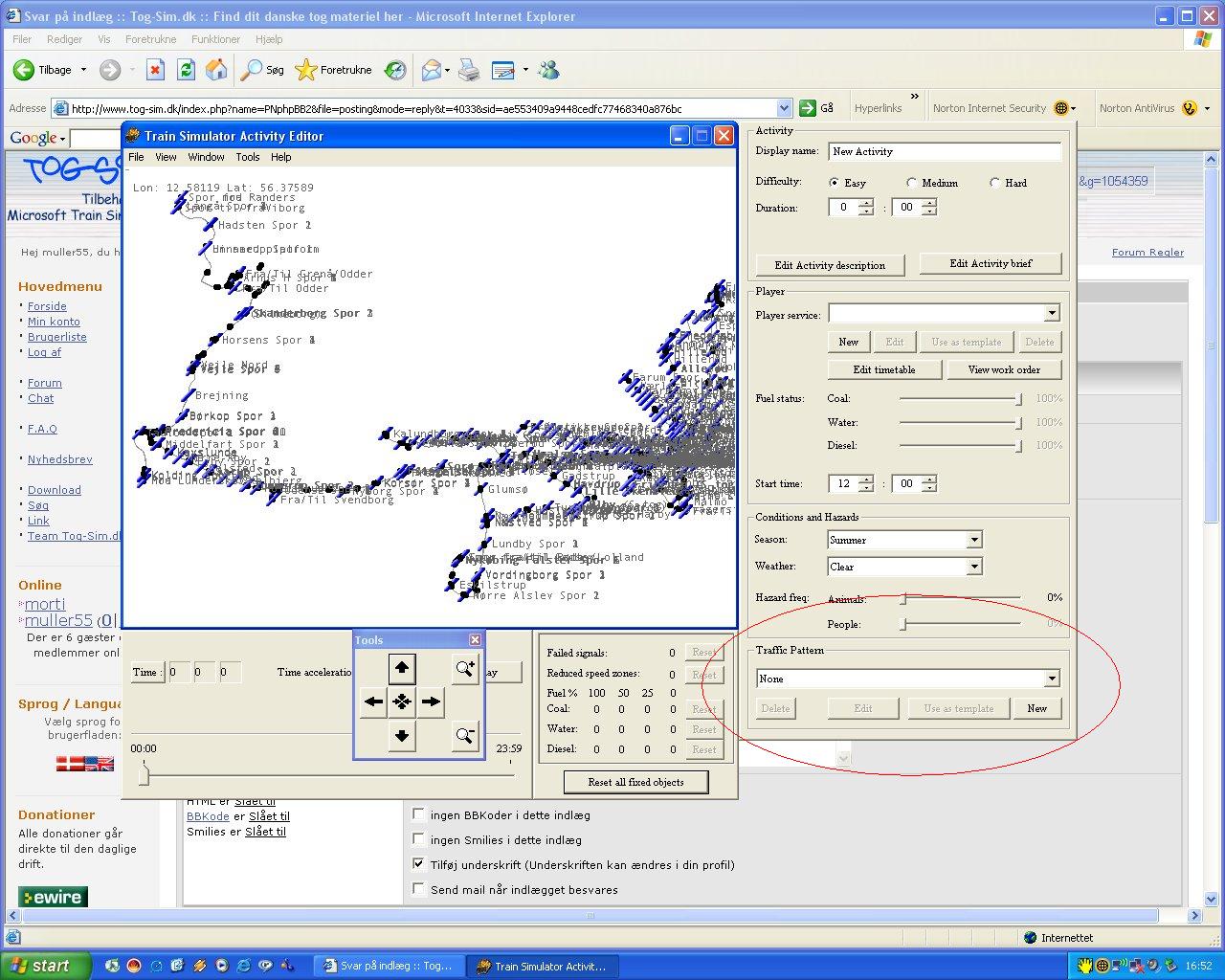Screen dimensions: 1225x980
Task: Click the Display name input field
Action: pyautogui.click(x=945, y=151)
